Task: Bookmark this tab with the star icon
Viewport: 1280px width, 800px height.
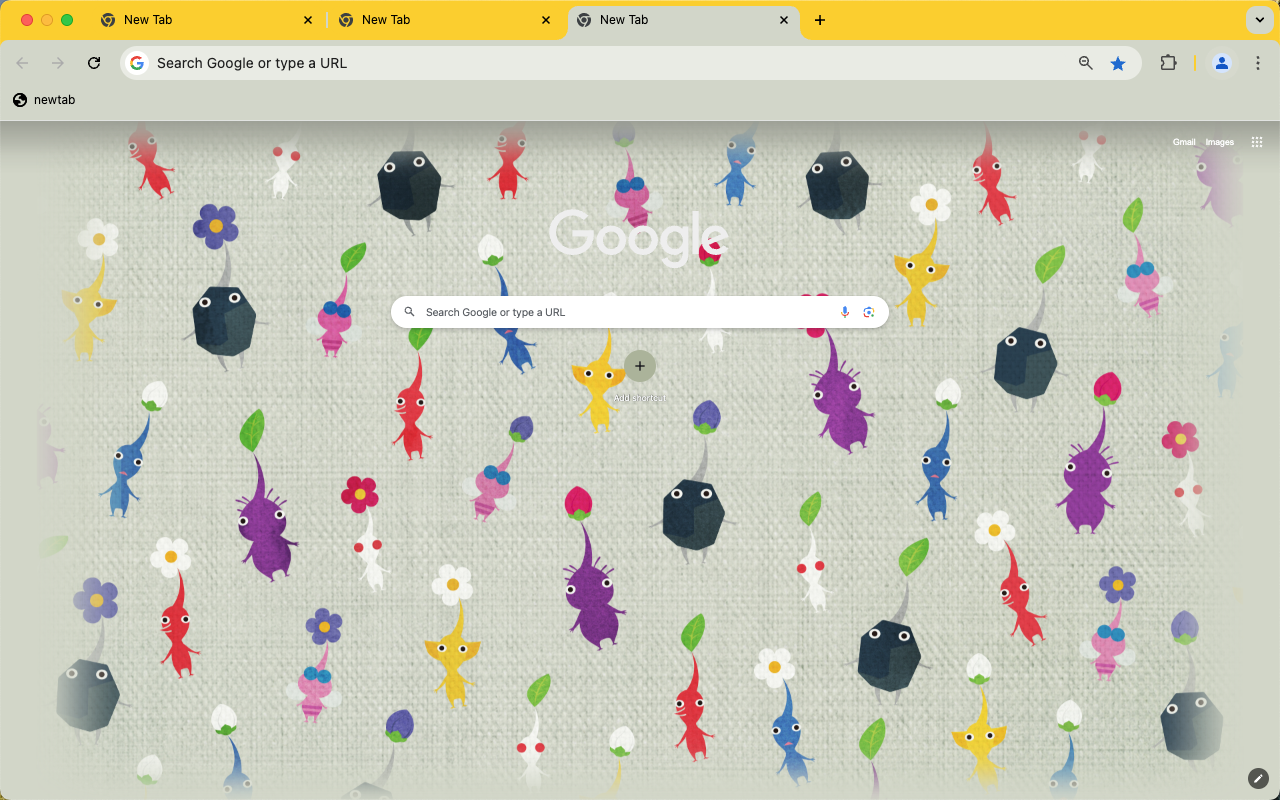Action: pyautogui.click(x=1118, y=63)
